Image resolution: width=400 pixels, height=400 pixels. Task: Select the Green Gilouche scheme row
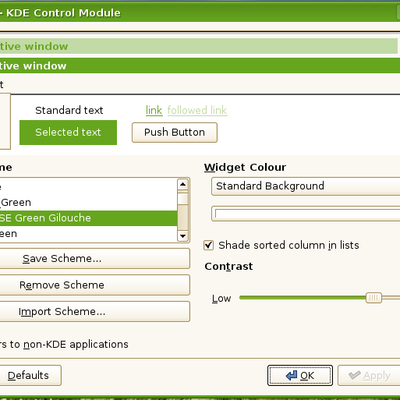88,218
